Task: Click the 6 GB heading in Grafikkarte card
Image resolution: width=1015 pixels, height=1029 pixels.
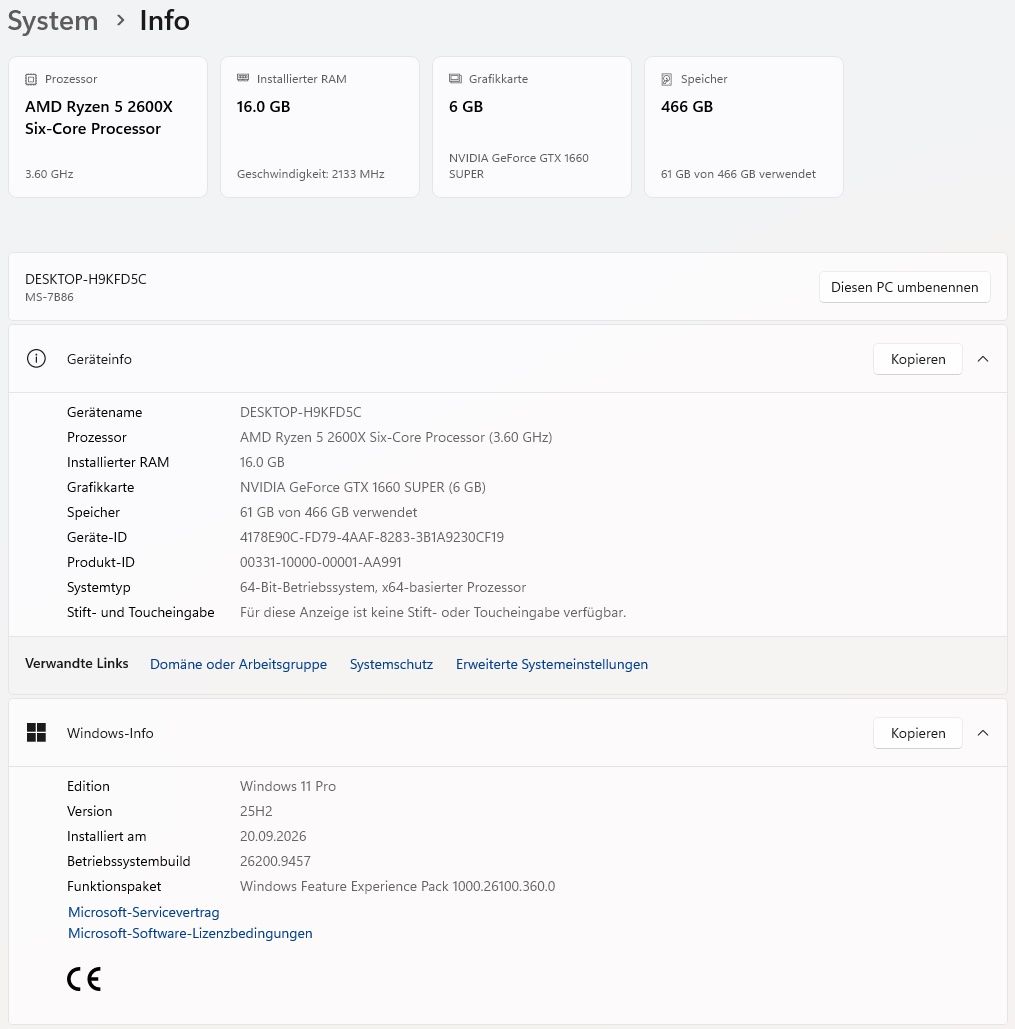Action: tap(465, 106)
